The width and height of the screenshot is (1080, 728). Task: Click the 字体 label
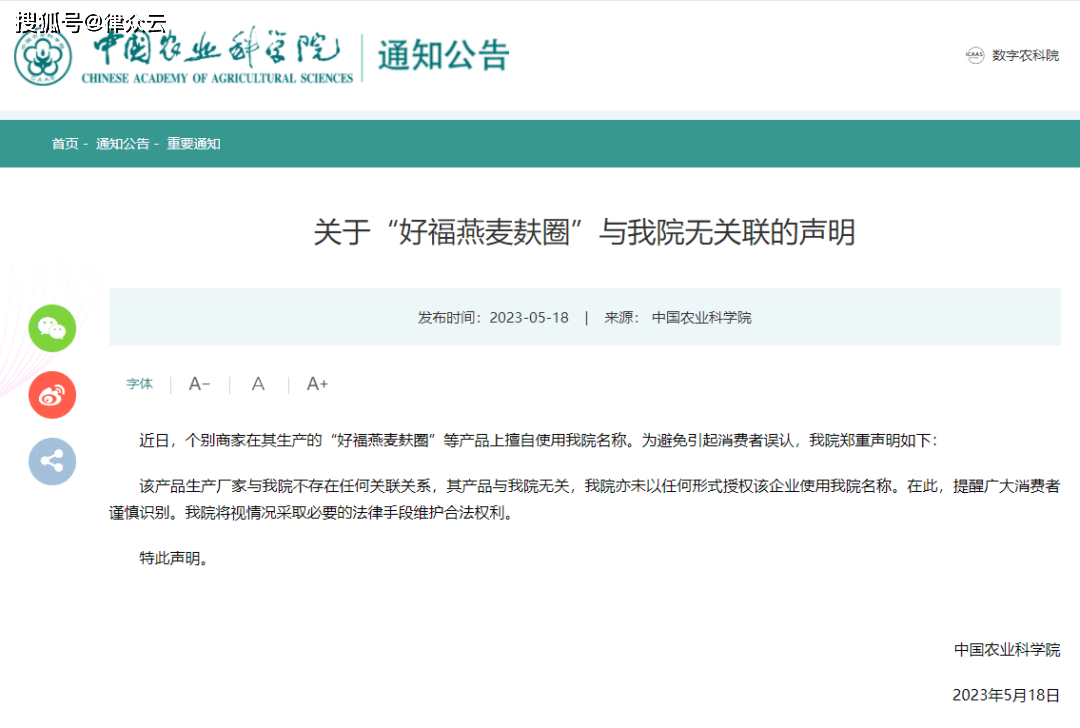pyautogui.click(x=139, y=384)
